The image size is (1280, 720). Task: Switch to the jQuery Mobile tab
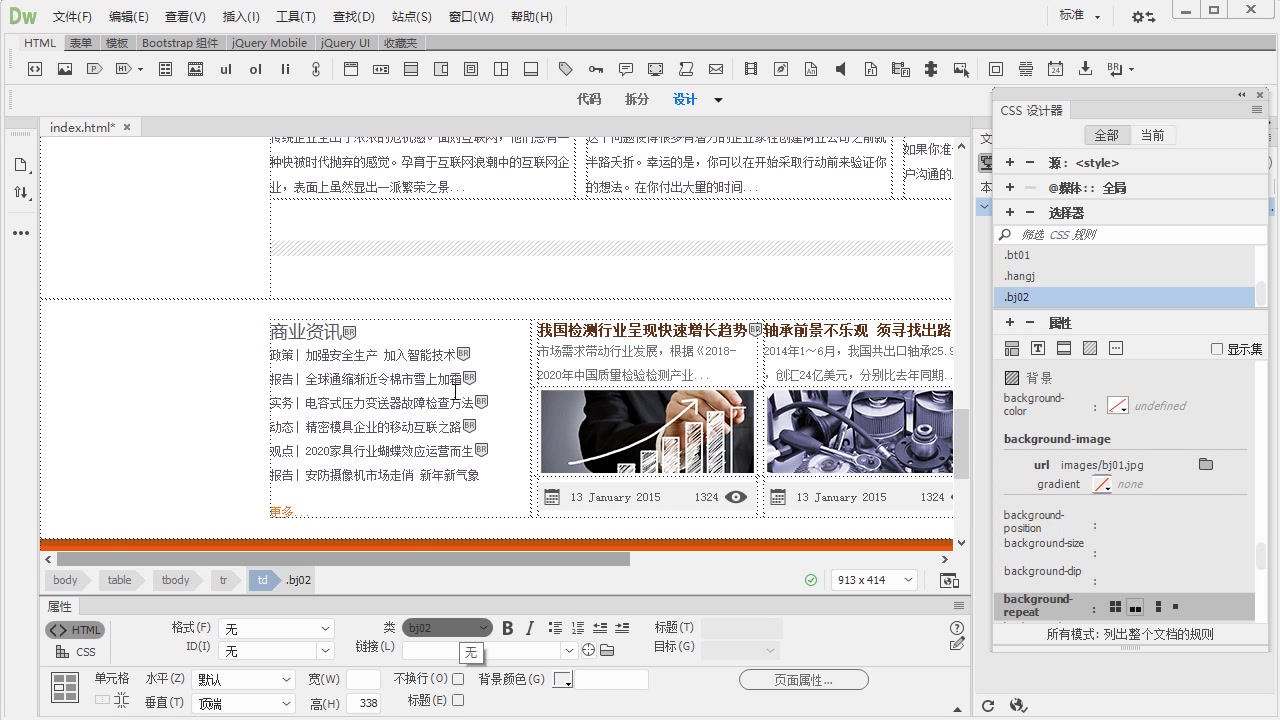(x=270, y=43)
